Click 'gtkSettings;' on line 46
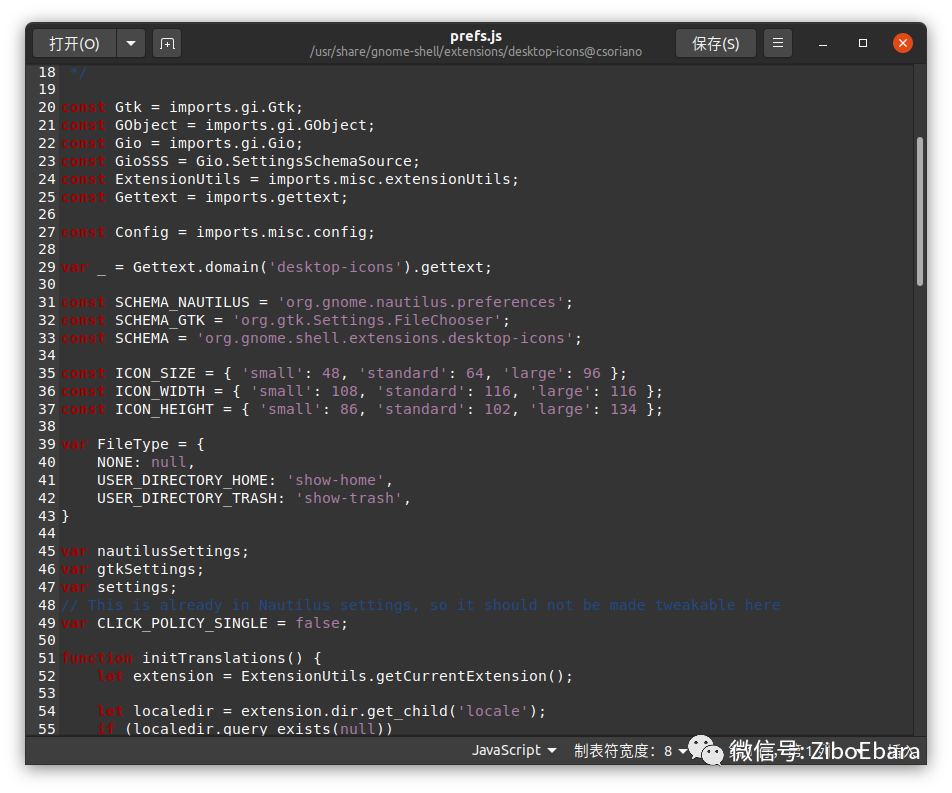The image size is (952, 793). pos(151,570)
